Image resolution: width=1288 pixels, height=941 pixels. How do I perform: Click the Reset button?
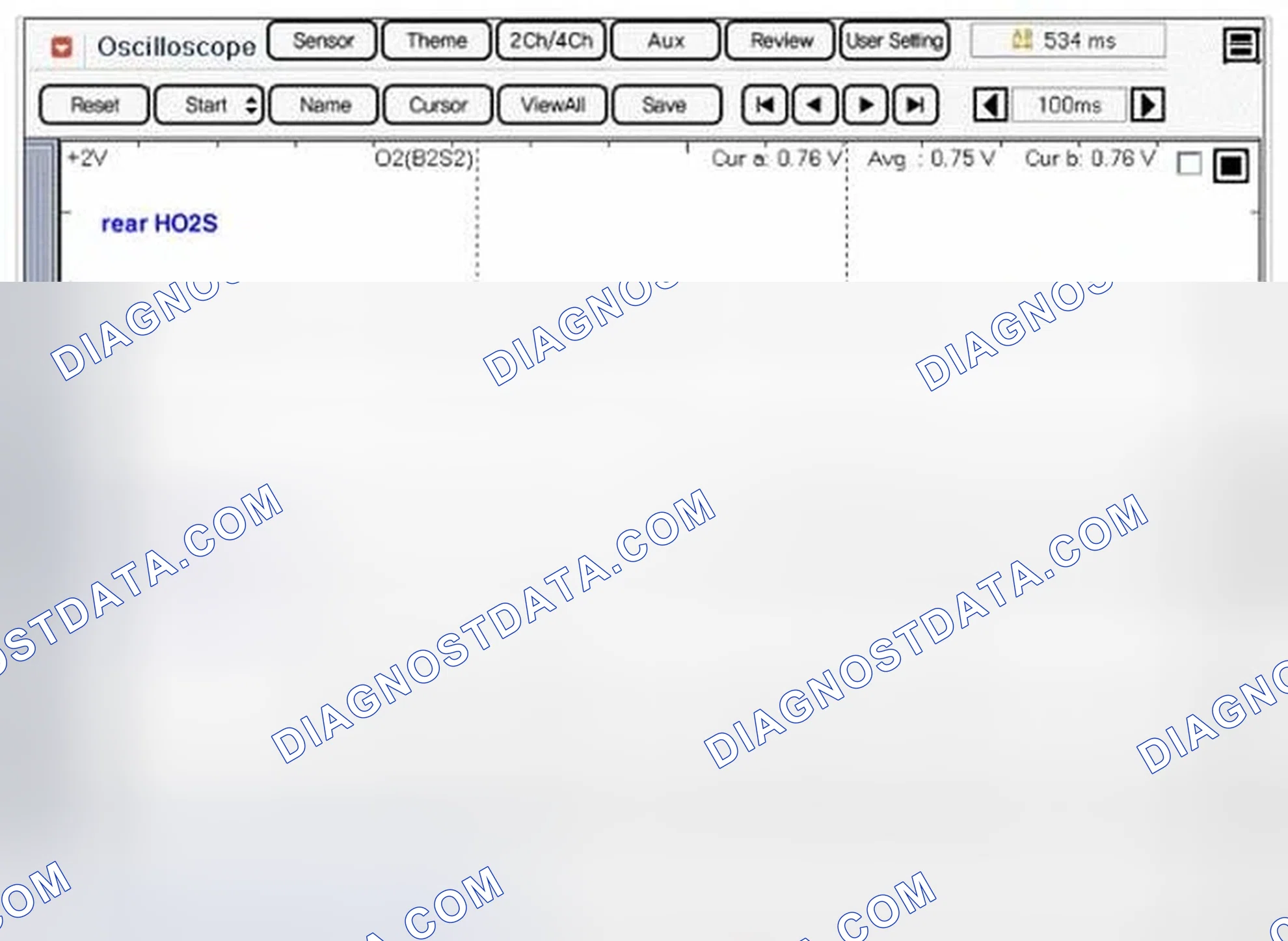click(94, 105)
